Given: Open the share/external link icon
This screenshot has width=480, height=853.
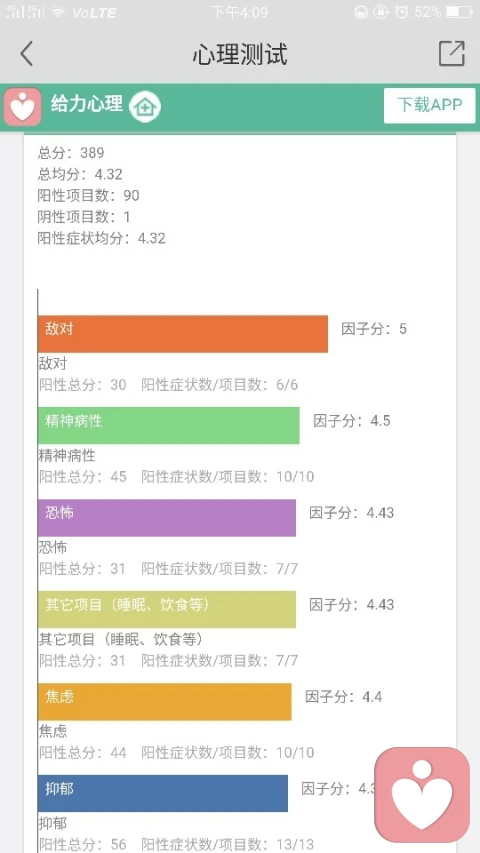Looking at the screenshot, I should tap(452, 53).
